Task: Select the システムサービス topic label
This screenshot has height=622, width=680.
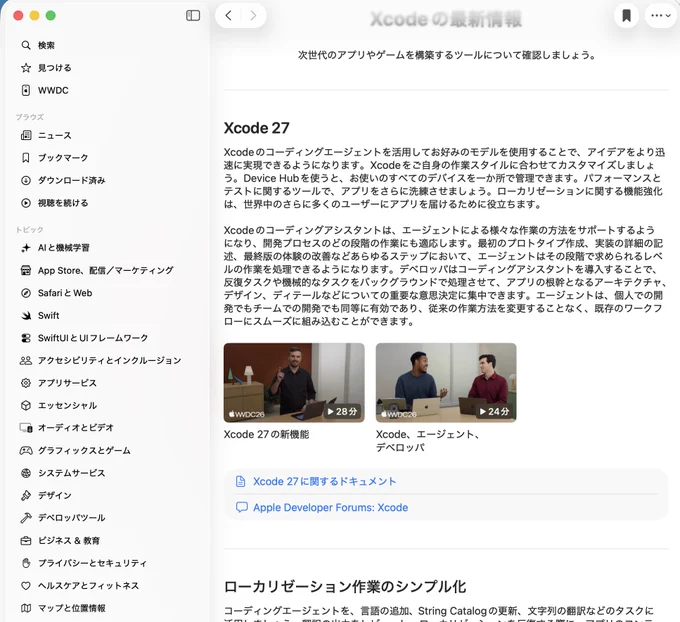Action: 72,473
